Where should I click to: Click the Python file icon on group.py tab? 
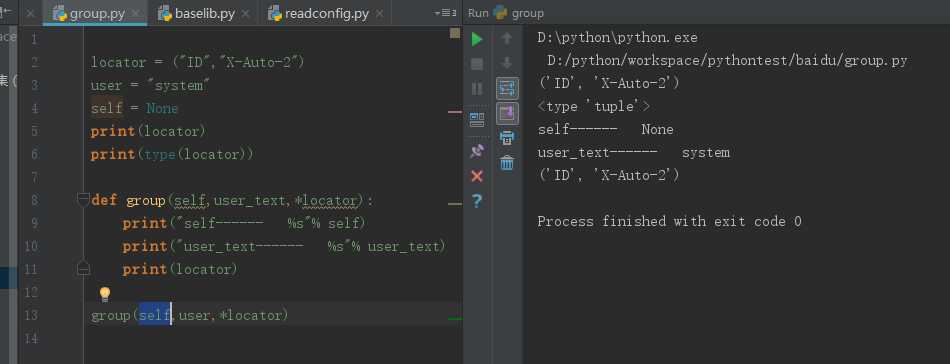(60, 13)
